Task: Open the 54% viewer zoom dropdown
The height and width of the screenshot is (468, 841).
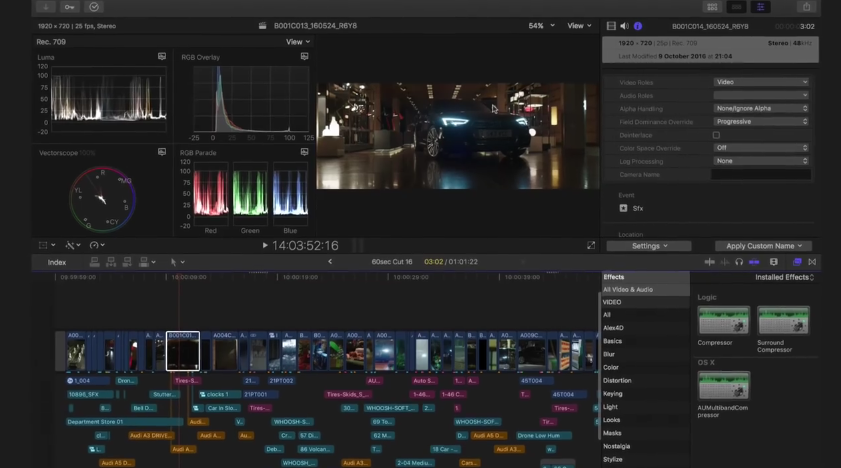Action: tap(540, 26)
